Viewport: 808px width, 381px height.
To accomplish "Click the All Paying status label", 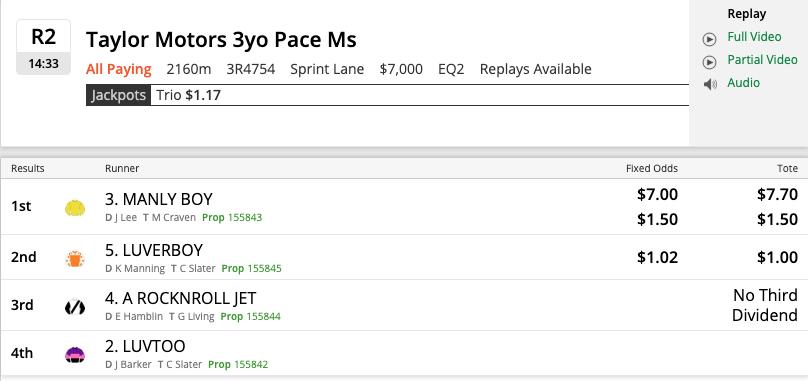I will click(x=119, y=69).
